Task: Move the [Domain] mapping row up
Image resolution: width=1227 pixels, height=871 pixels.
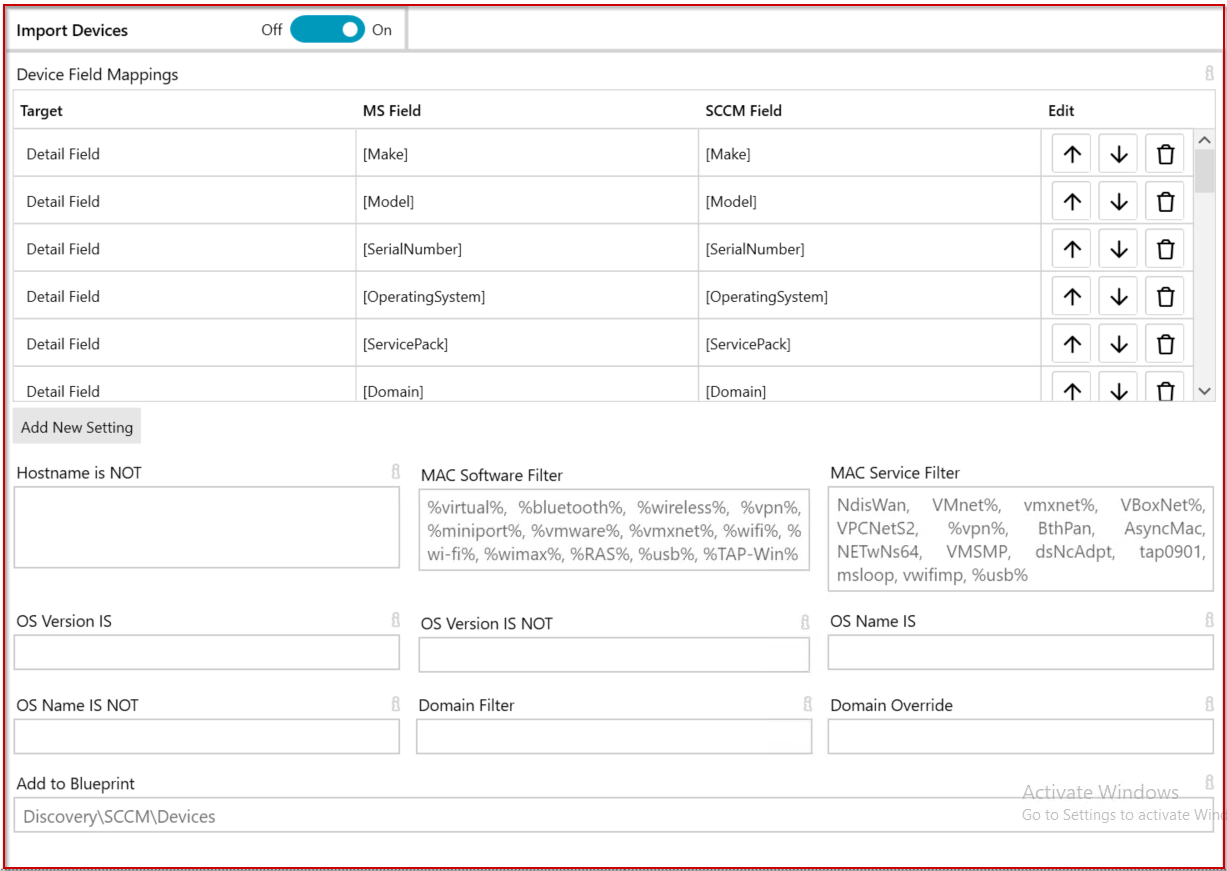Action: (1072, 387)
